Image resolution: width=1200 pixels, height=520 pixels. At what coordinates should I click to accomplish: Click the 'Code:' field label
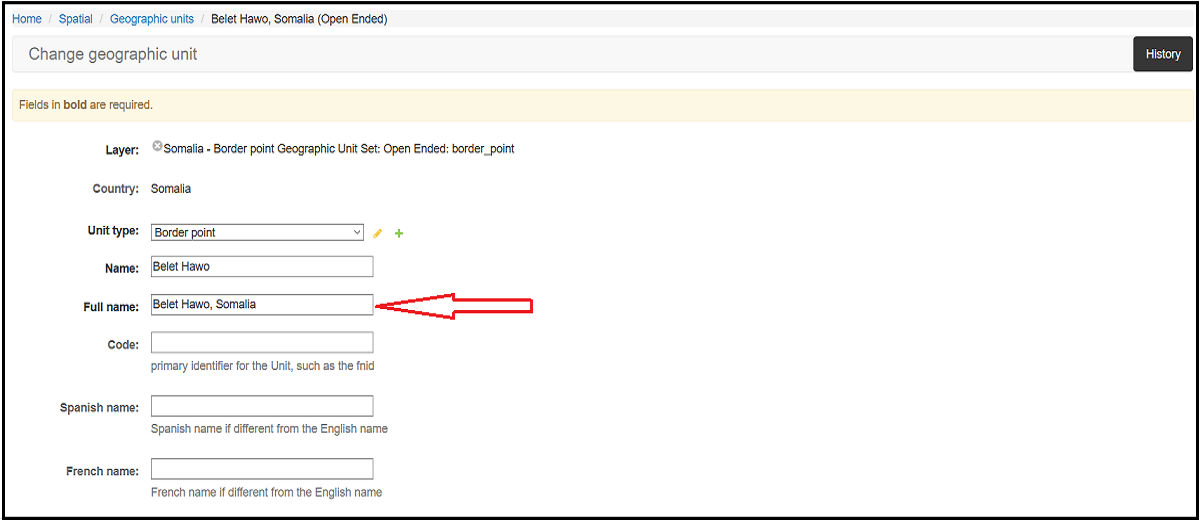click(x=123, y=345)
